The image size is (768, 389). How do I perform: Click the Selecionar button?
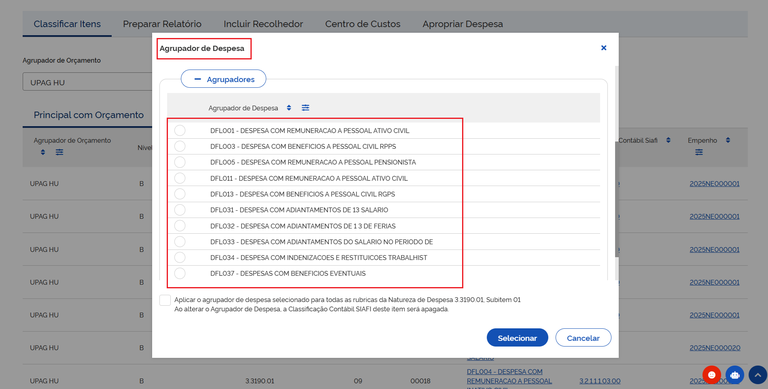tap(517, 338)
